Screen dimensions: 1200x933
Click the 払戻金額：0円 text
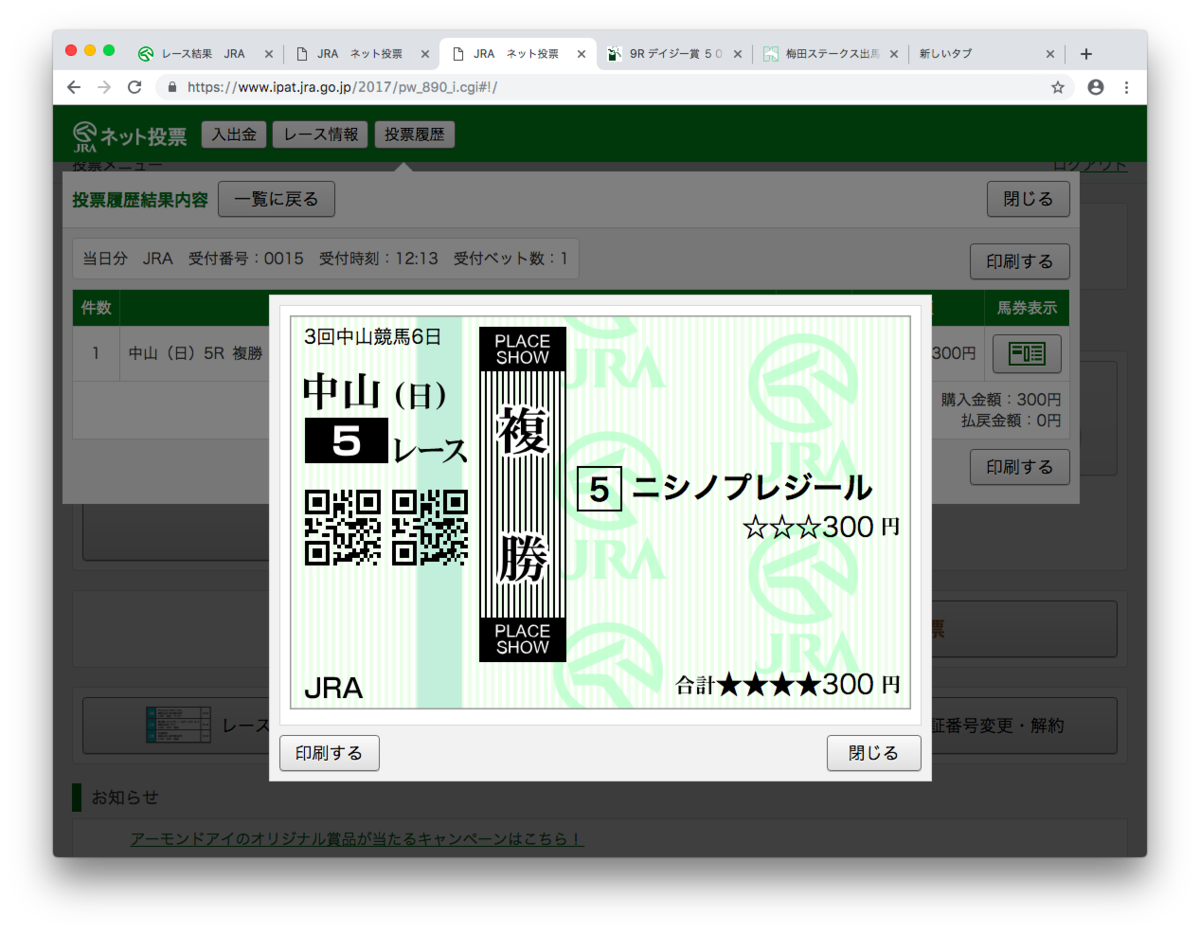pos(1011,421)
